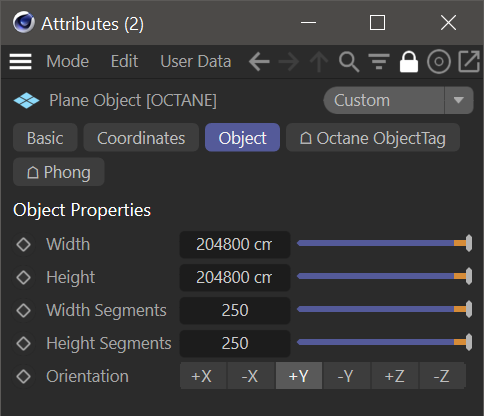Close the Attributes window
Screen dimensions: 484x416
(x=448, y=23)
